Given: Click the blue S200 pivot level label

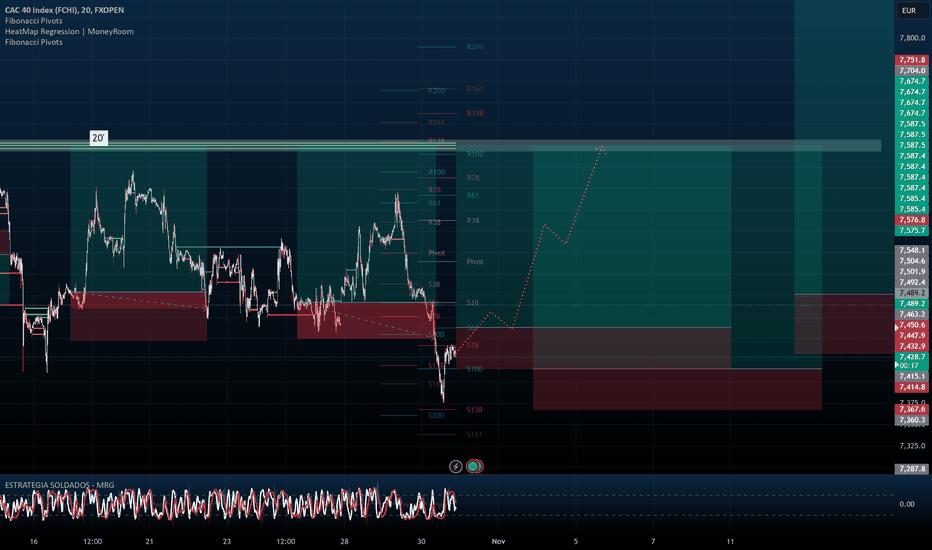Looking at the screenshot, I should click(x=436, y=416).
